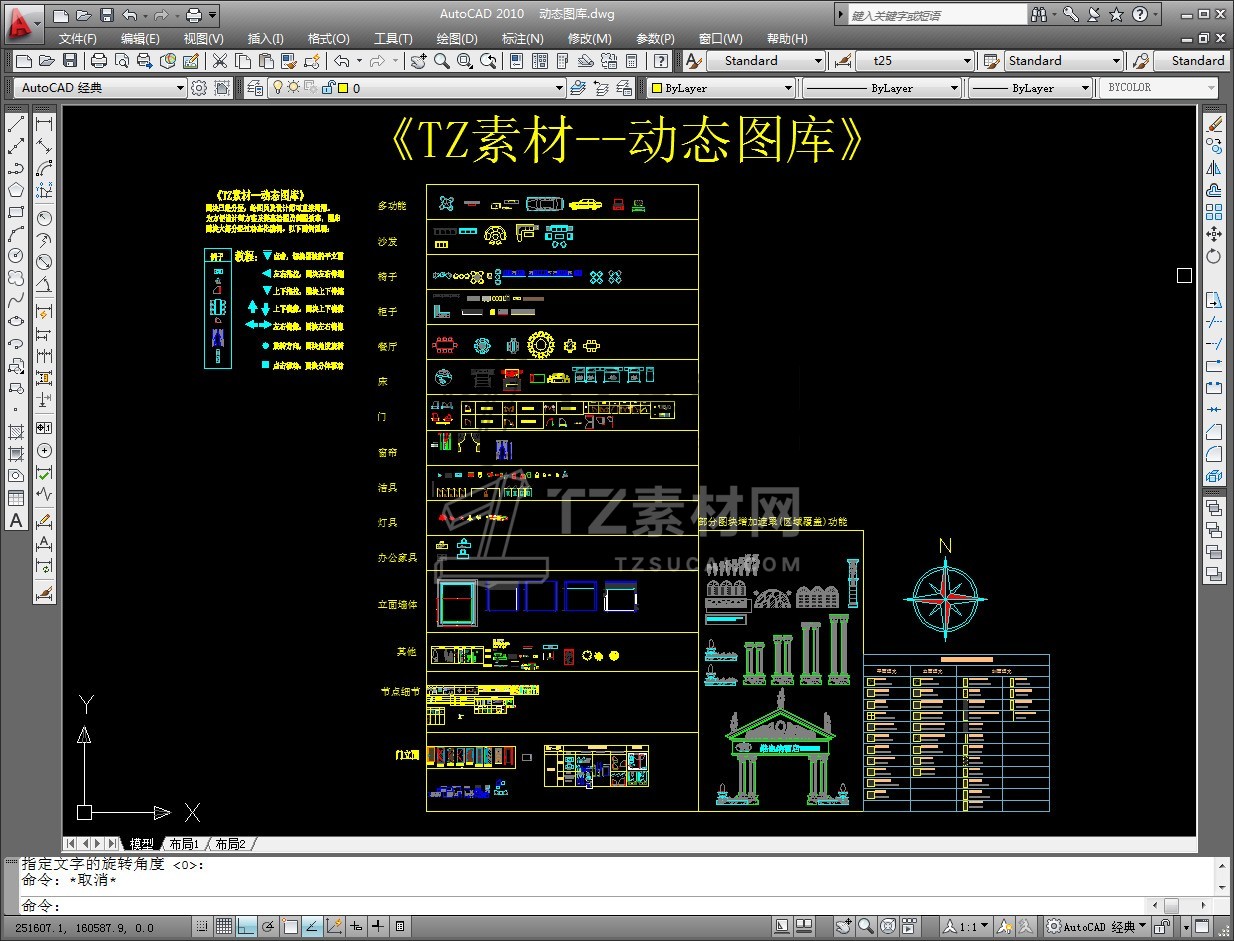The width and height of the screenshot is (1234, 941).
Task: Toggle Polar tracking in status bar
Action: click(269, 927)
